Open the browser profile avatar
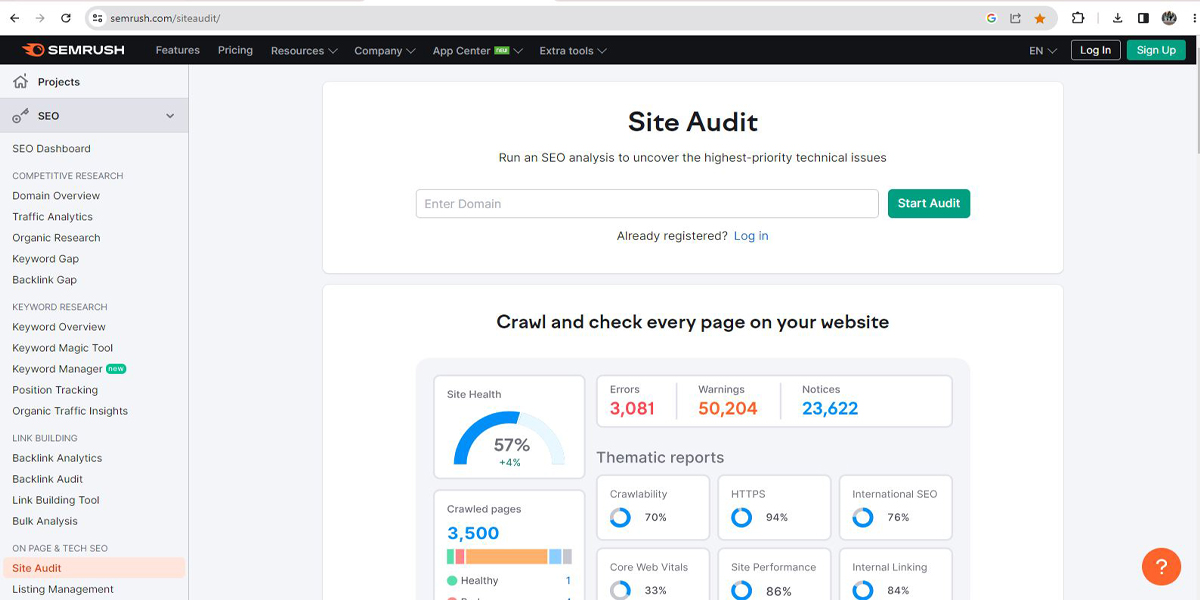Screen dimensions: 1200x600 [x=1169, y=18]
